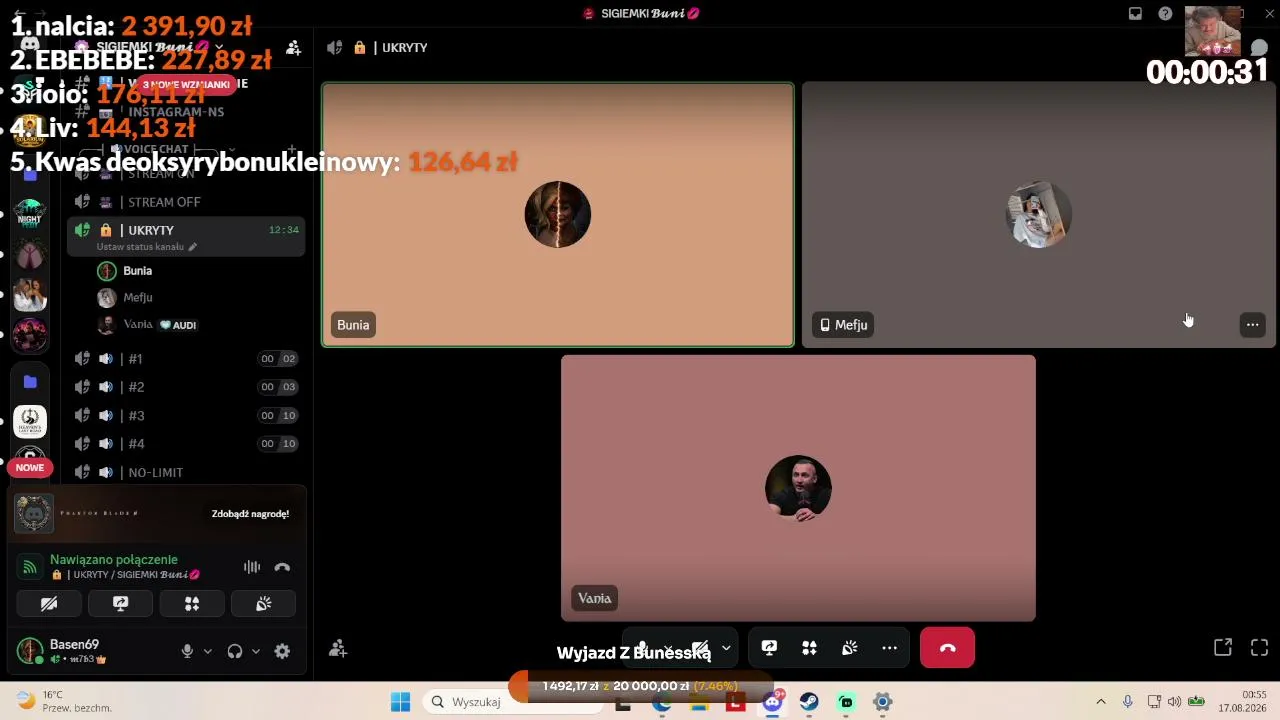
Task: Join the STREAM OFF voice channel
Action: pos(186,202)
